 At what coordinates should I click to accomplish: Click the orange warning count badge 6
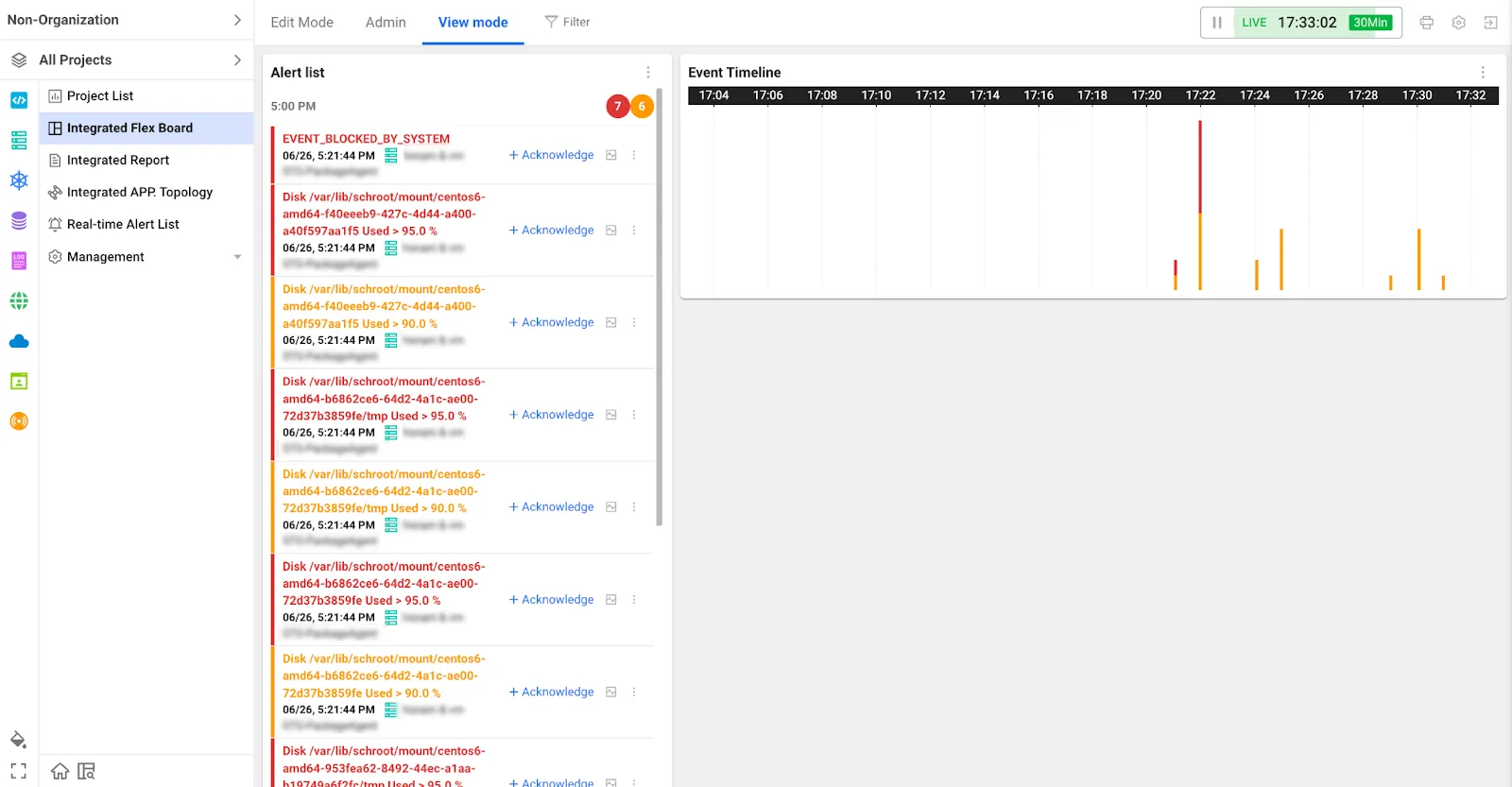pos(642,107)
